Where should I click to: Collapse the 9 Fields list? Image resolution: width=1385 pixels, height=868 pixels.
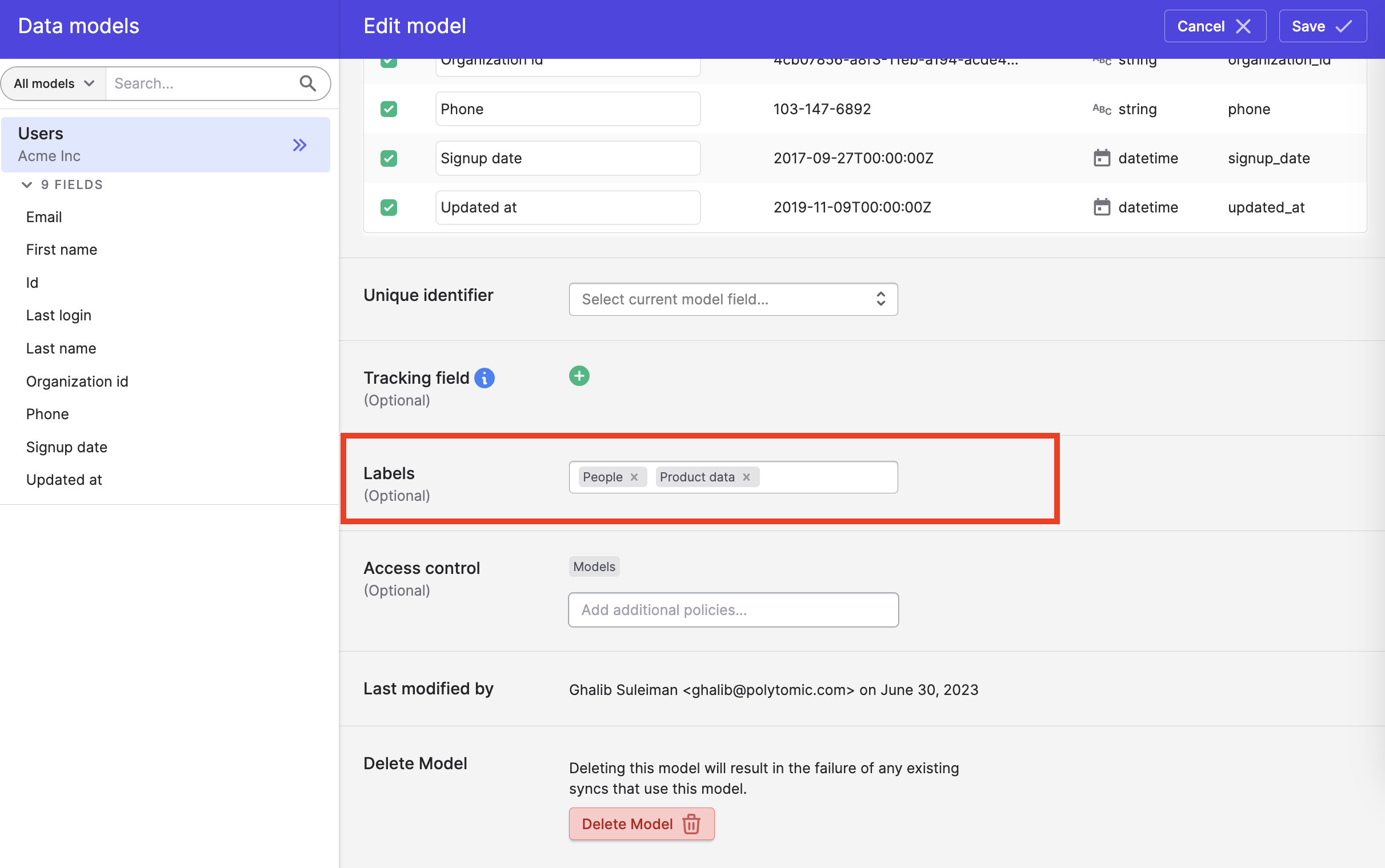27,185
